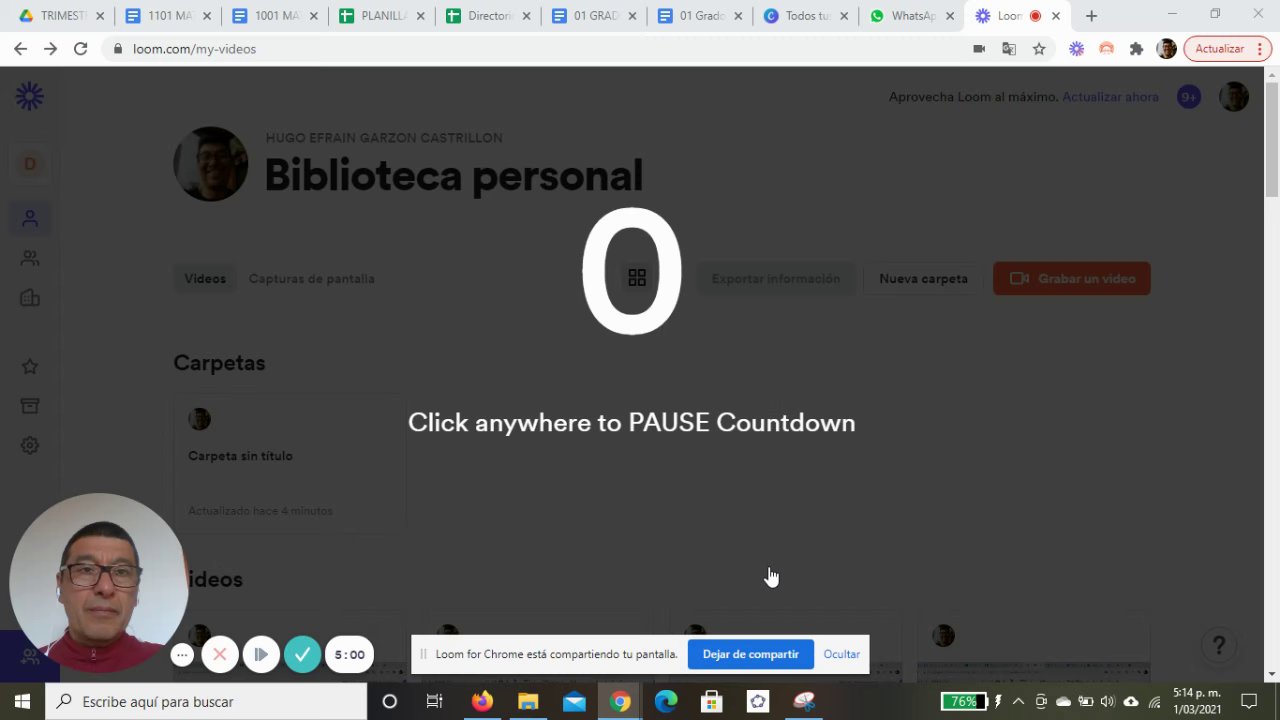Hide the sharing bar with Ocultar
This screenshot has height=720, width=1280.
841,654
